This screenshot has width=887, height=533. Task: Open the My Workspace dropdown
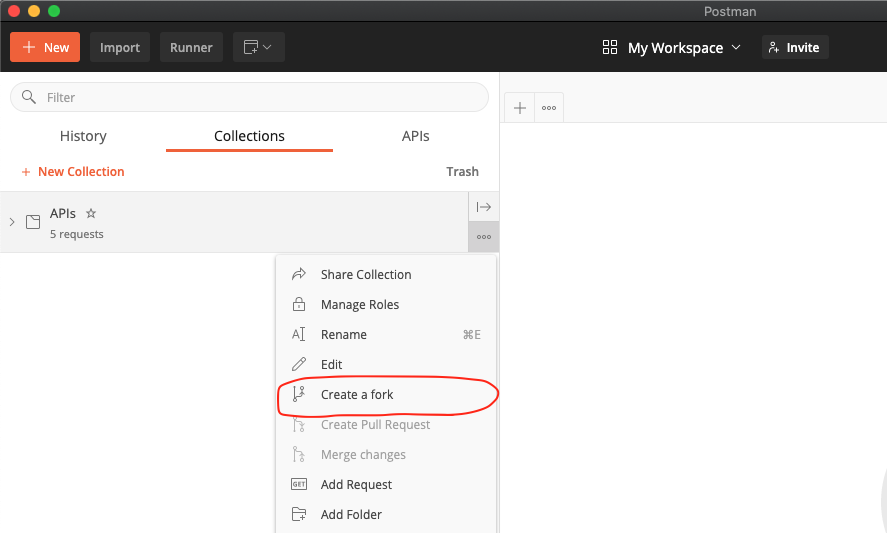(684, 47)
